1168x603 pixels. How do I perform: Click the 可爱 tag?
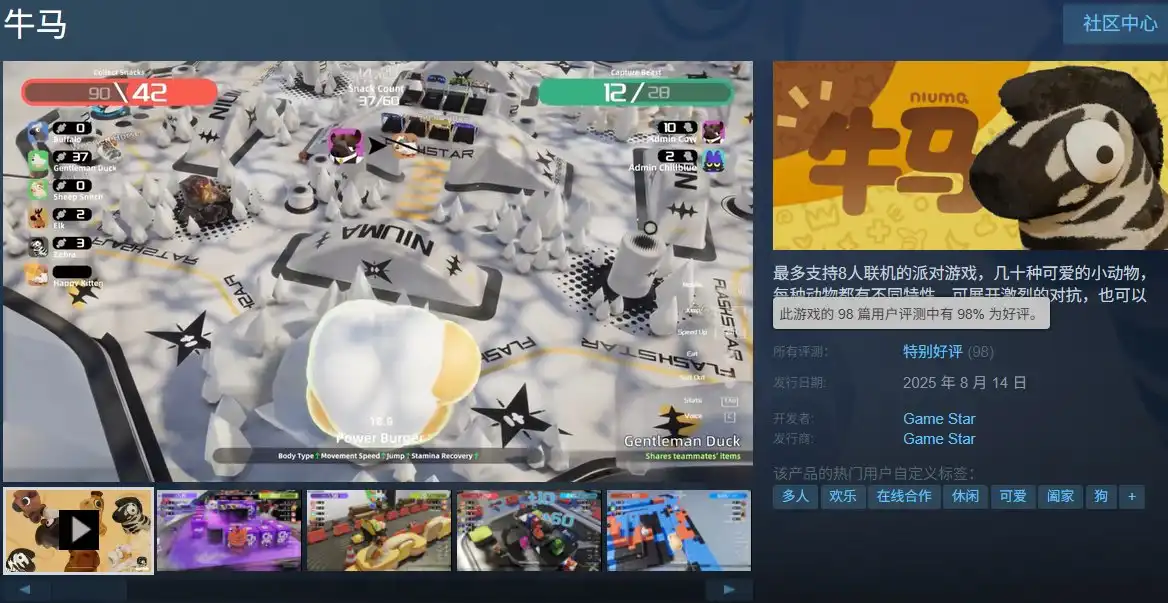1013,497
